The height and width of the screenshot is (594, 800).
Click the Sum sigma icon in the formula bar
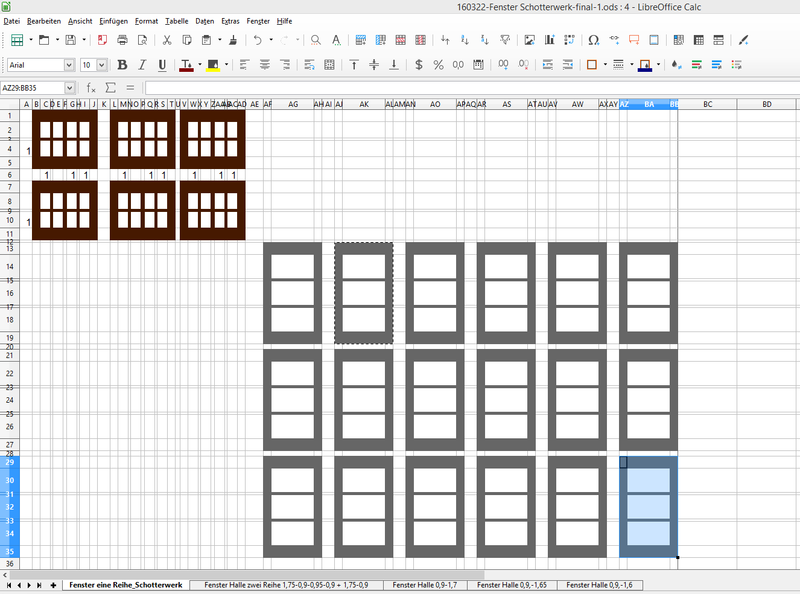tap(111, 88)
